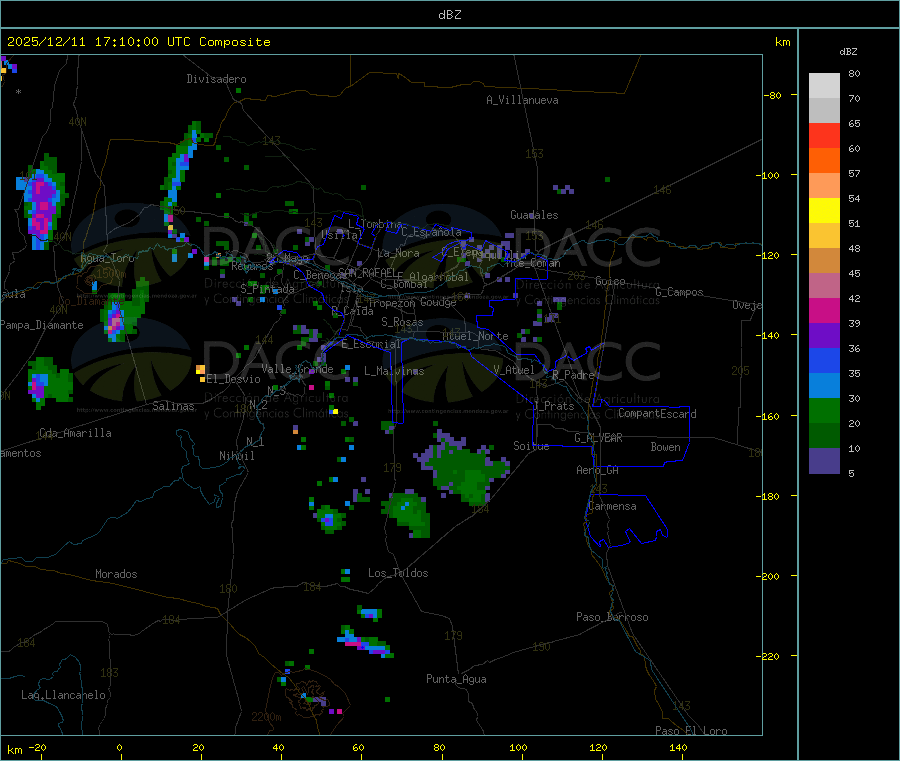This screenshot has width=900, height=761.
Task: Click the Punta_Agua label
Action: pyautogui.click(x=456, y=679)
